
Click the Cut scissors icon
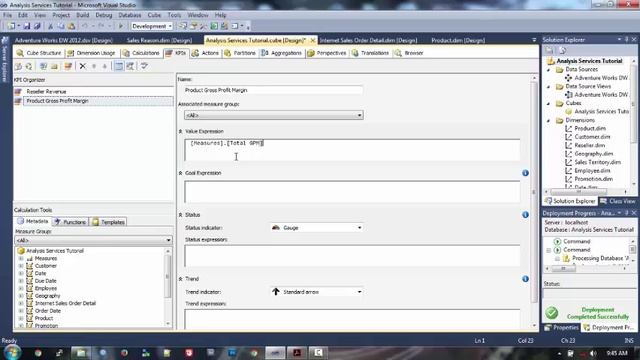[51, 26]
